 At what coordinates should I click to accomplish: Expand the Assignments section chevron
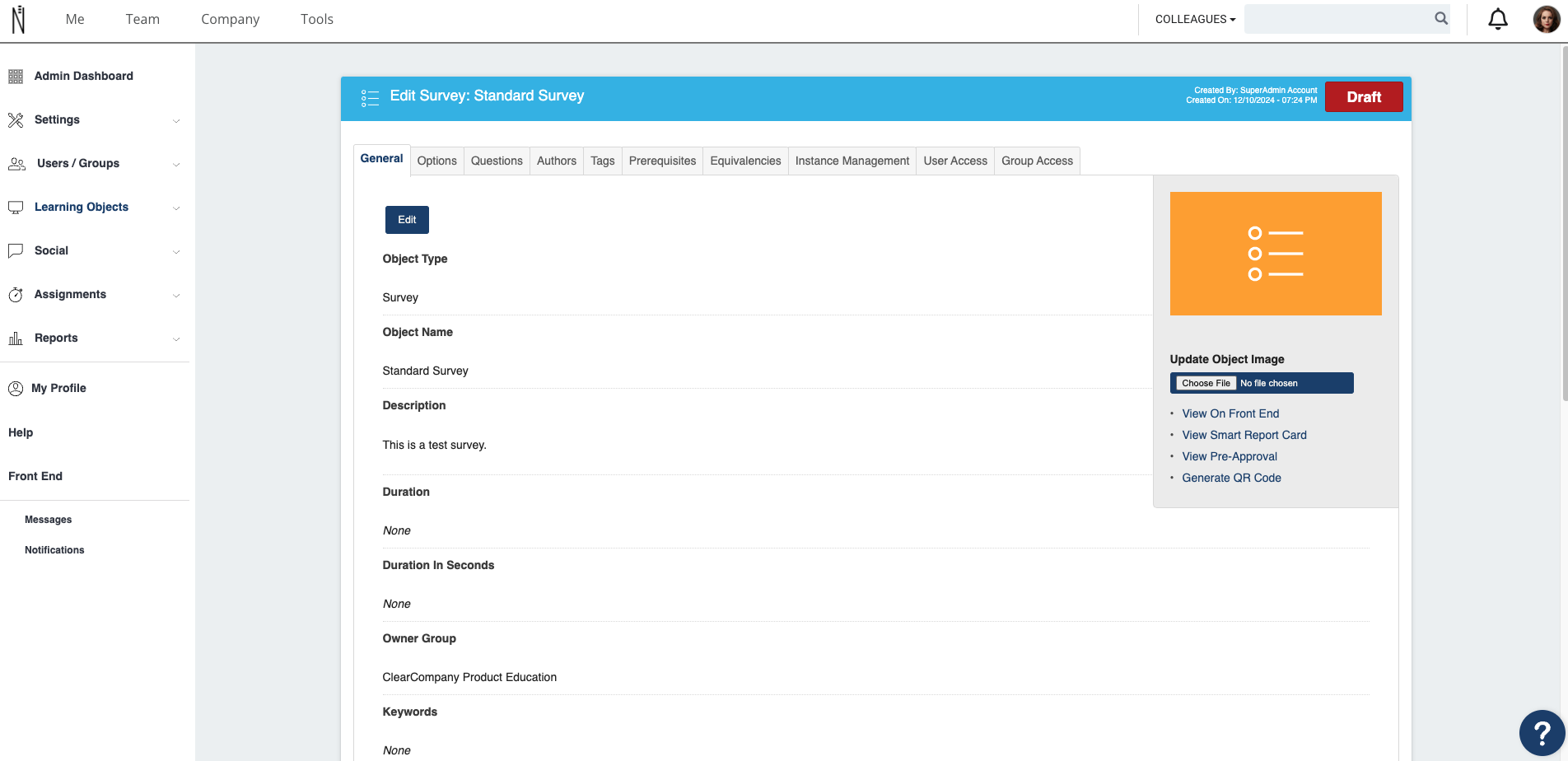176,296
